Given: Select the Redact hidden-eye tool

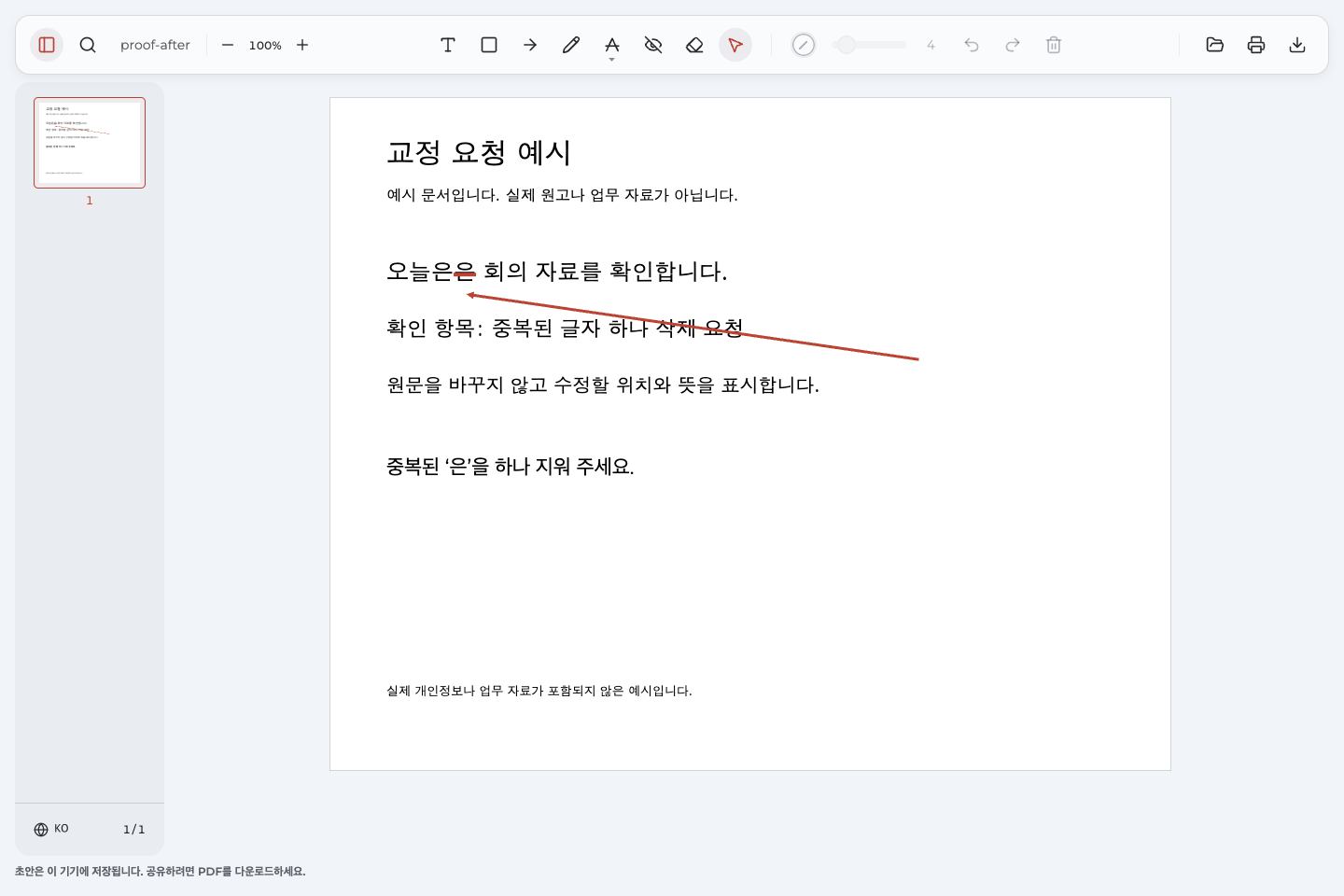Looking at the screenshot, I should tap(653, 45).
